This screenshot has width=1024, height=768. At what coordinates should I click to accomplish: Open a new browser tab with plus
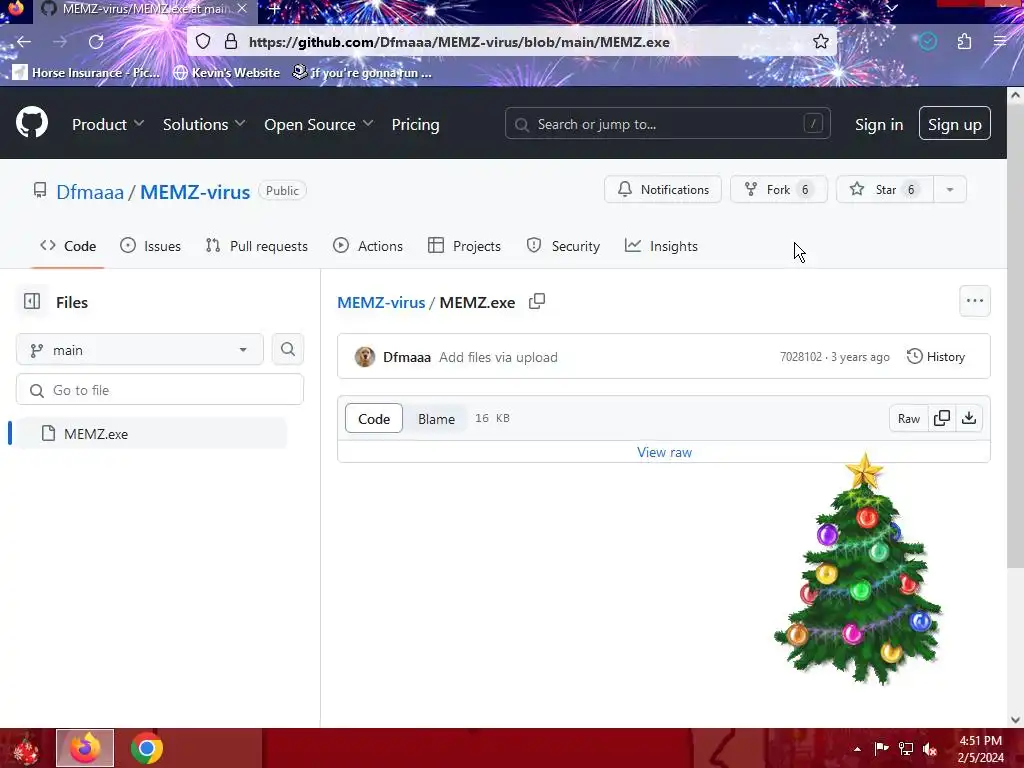(x=274, y=9)
